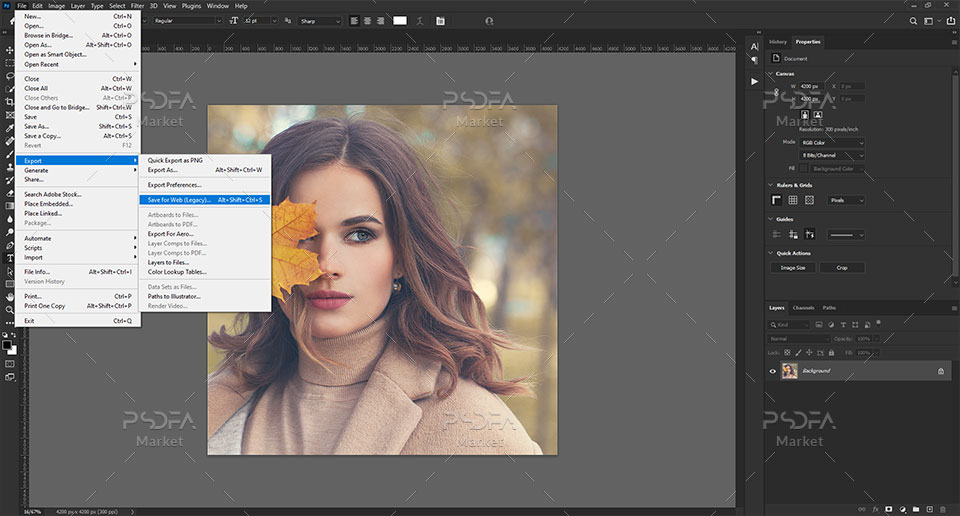960x516 pixels.
Task: Select the Type tool in the toolbar
Action: [x=9, y=257]
